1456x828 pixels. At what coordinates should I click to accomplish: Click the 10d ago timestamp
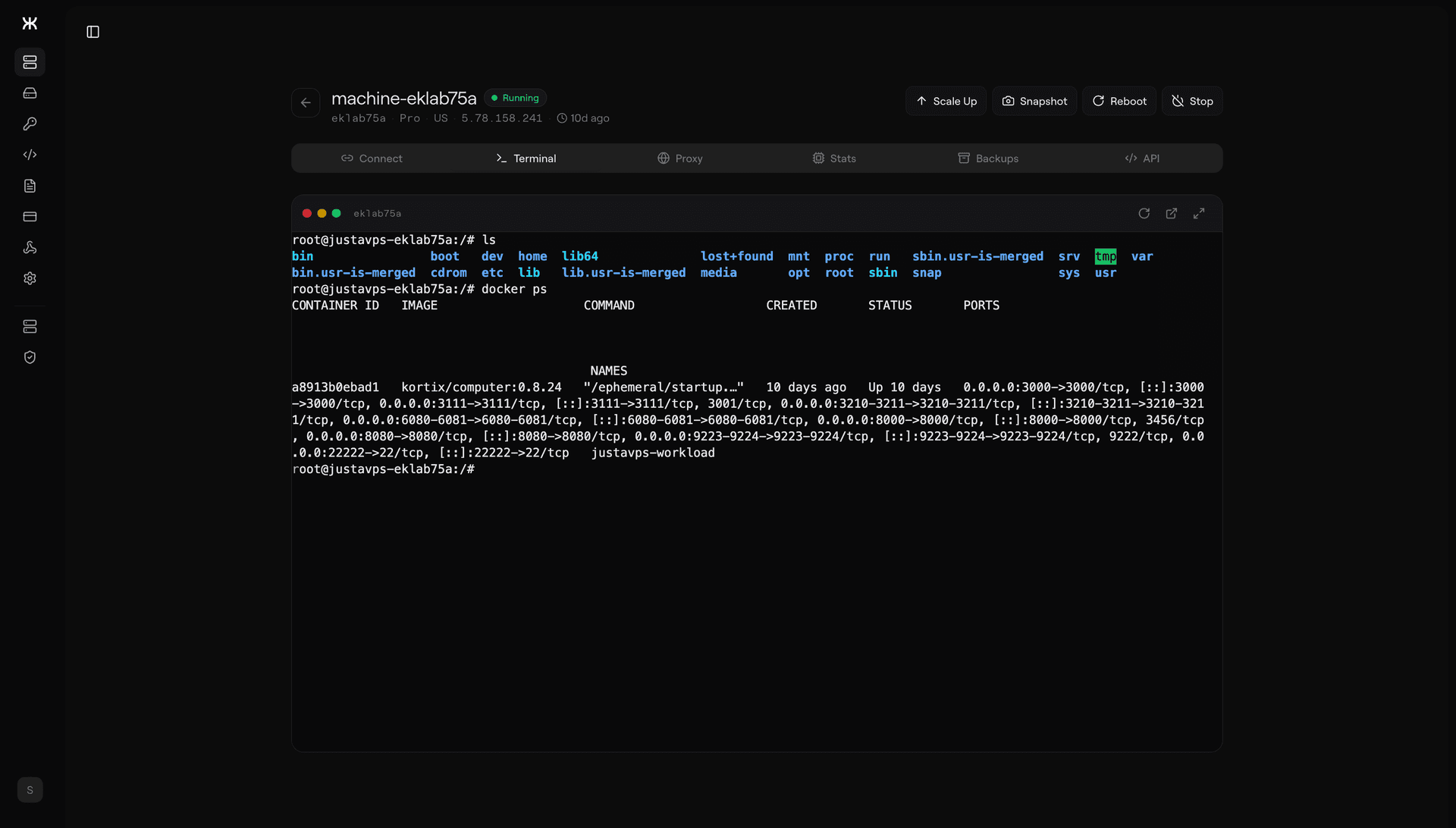tap(583, 118)
